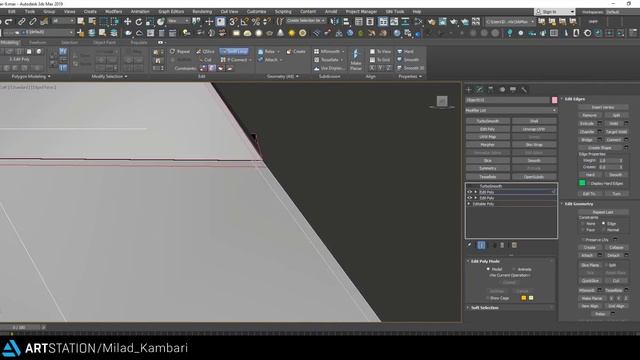Toggle visibility of second Edit Poly modifier
Image resolution: width=640 pixels, height=360 pixels.
tap(469, 198)
